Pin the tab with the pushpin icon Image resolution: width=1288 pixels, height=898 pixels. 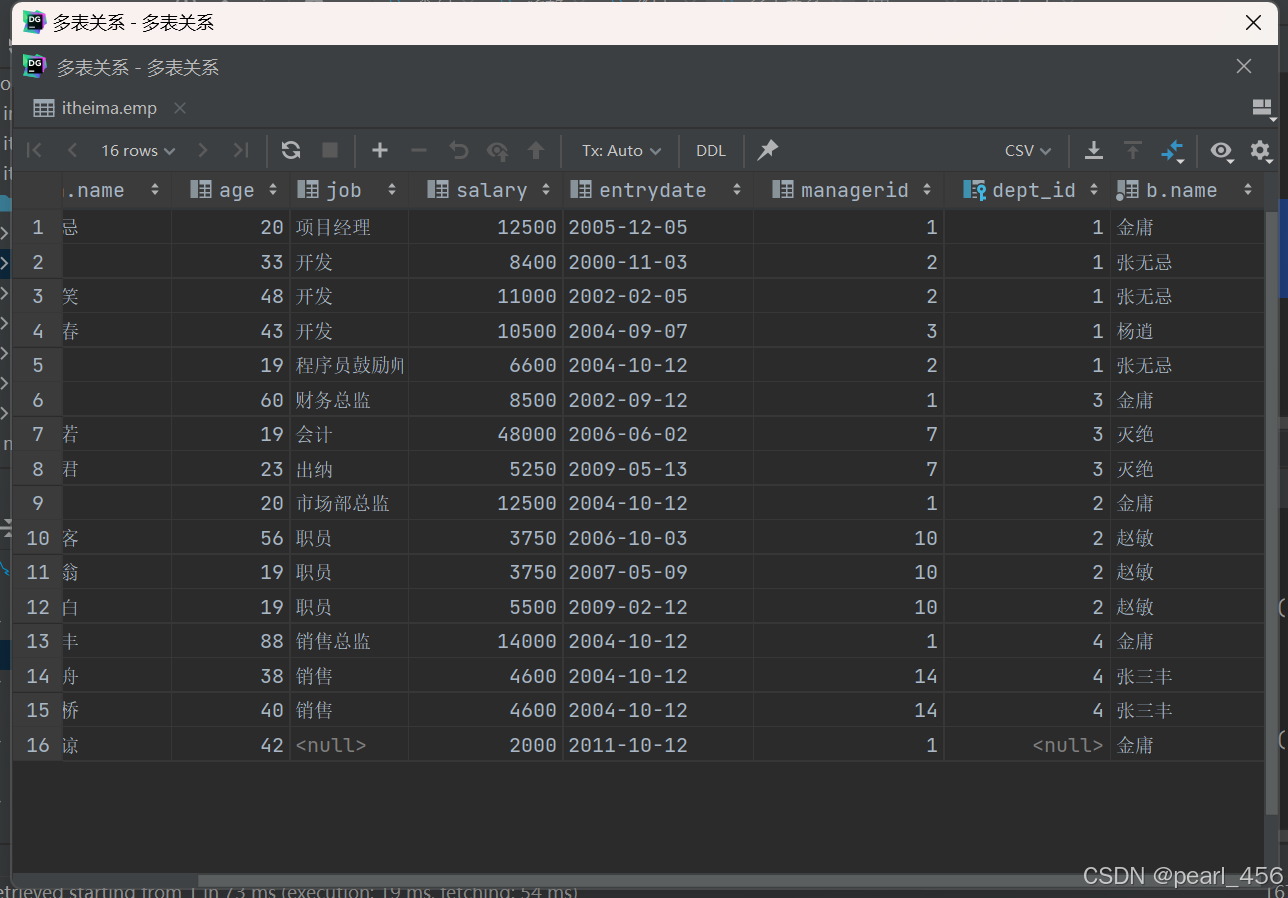(x=767, y=150)
